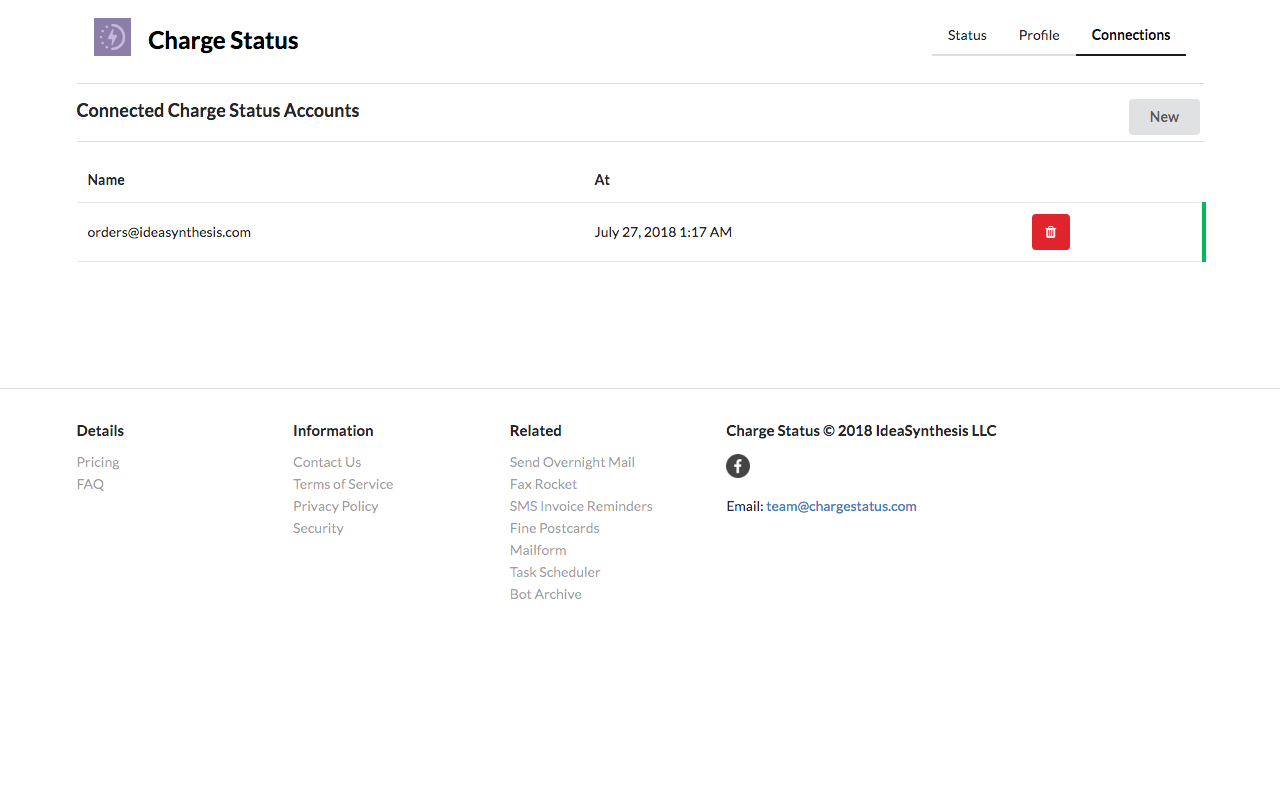The height and width of the screenshot is (800, 1280).
Task: Click the Connected Charge Status Accounts heading
Action: (218, 111)
